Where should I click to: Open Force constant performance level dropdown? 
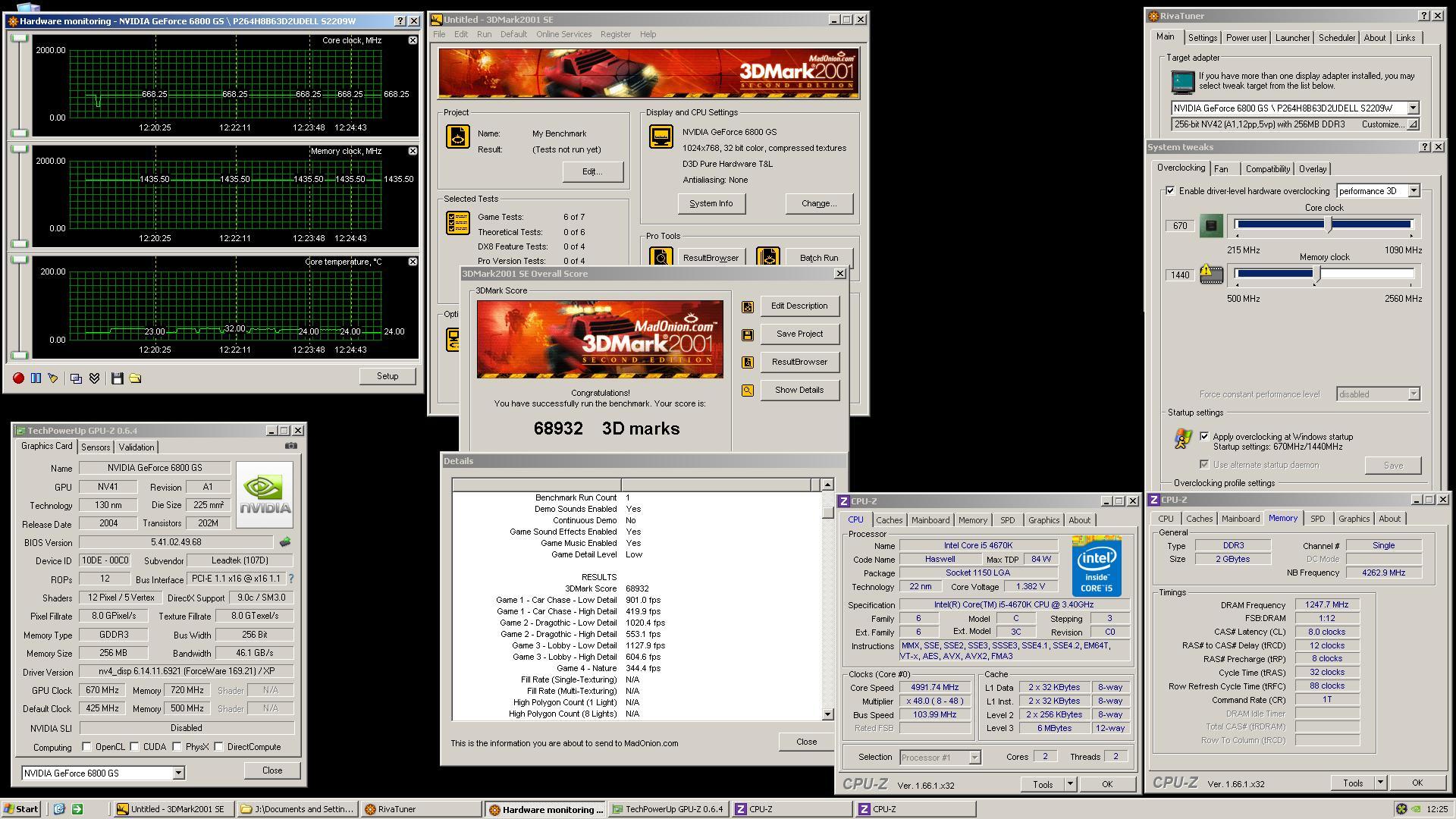(x=1414, y=394)
